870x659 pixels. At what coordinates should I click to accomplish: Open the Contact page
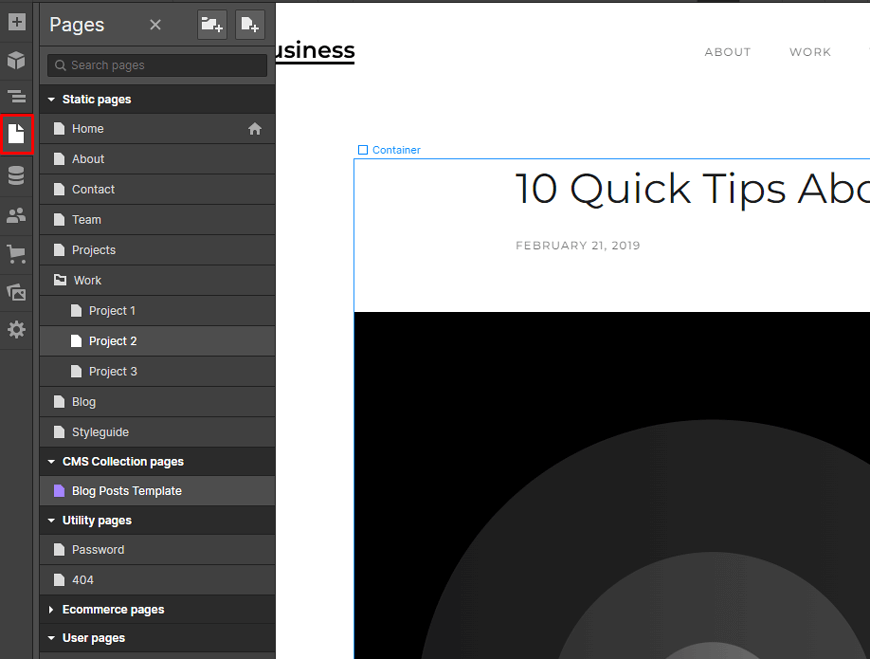[158, 190]
